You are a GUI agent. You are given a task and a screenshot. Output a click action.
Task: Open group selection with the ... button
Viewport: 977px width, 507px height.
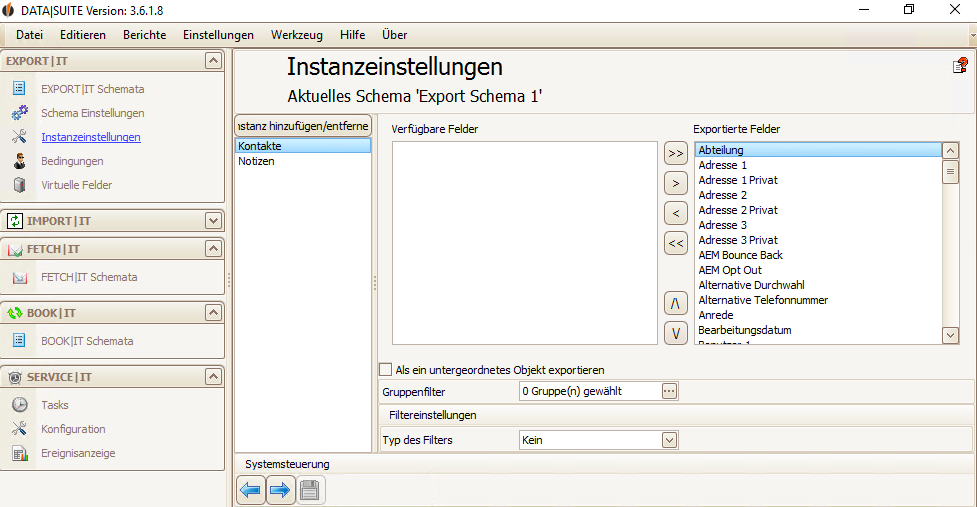(x=669, y=391)
